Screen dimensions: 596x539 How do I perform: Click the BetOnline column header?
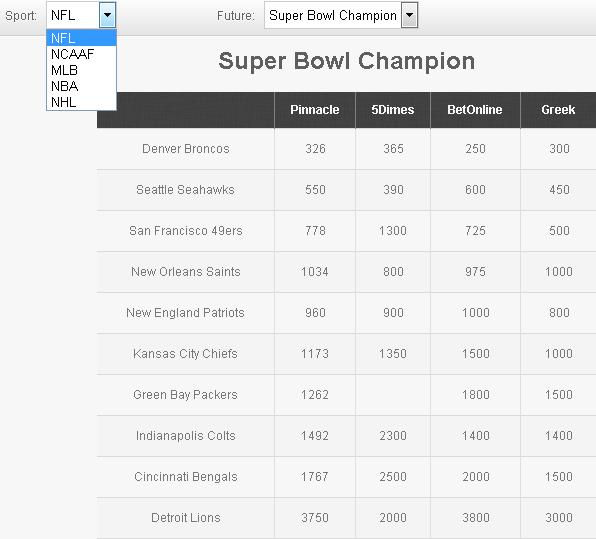(x=475, y=110)
